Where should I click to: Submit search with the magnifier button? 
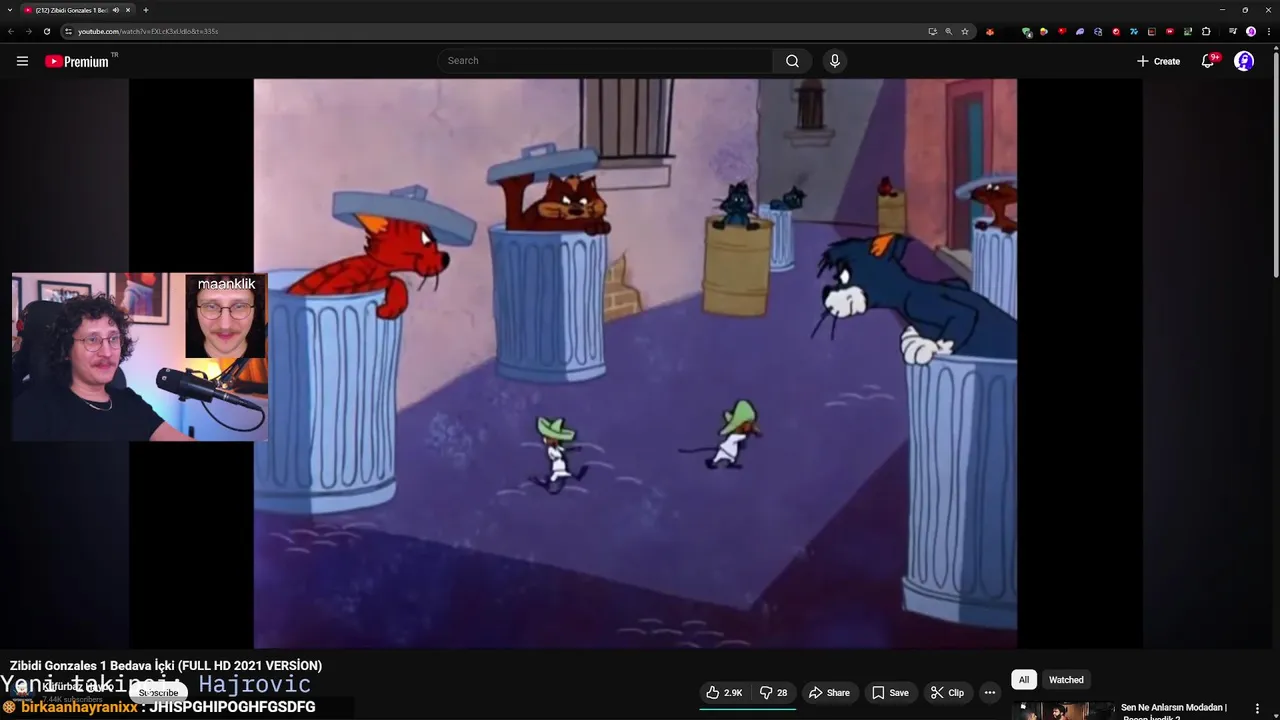[x=792, y=61]
